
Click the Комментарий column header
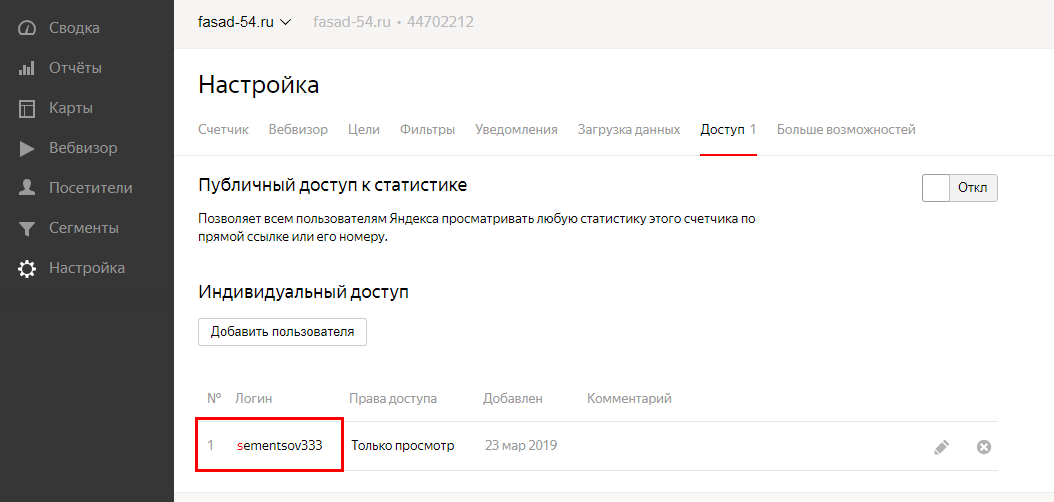(629, 399)
